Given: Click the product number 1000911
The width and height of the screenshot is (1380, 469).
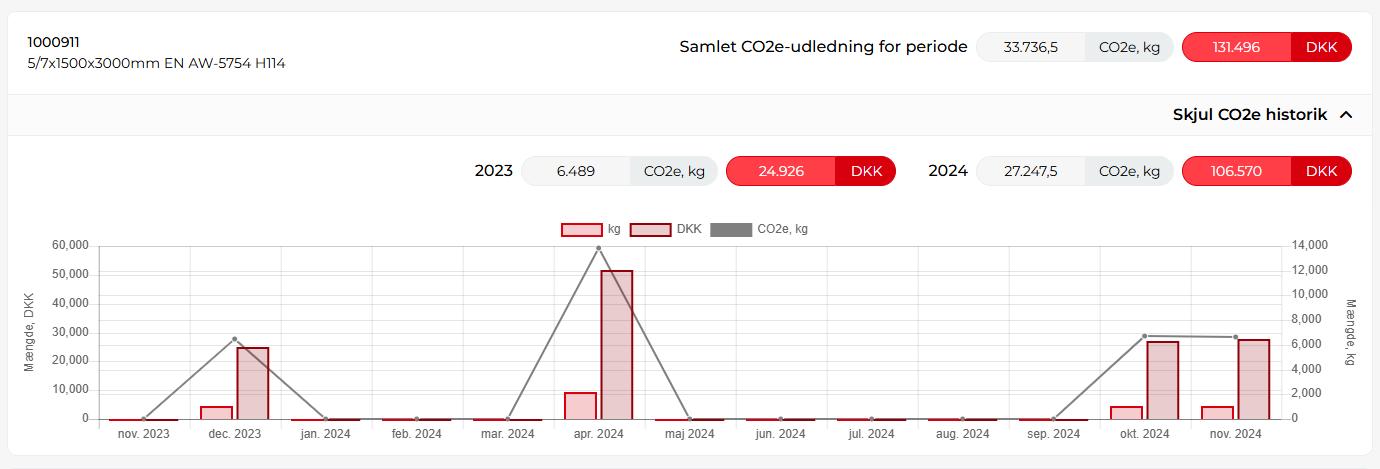Looking at the screenshot, I should [54, 42].
